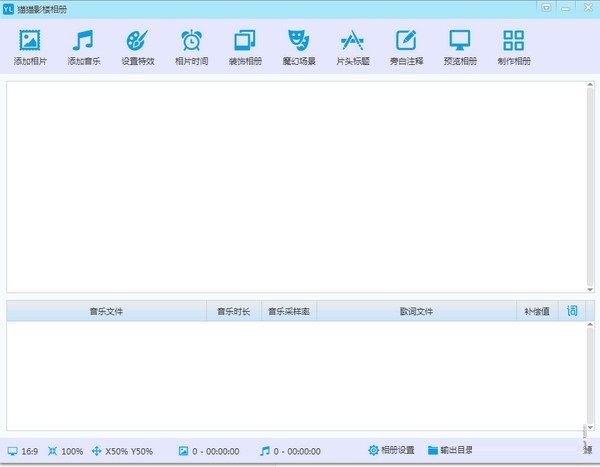
Task: Minimize the album maker window
Action: point(566,8)
